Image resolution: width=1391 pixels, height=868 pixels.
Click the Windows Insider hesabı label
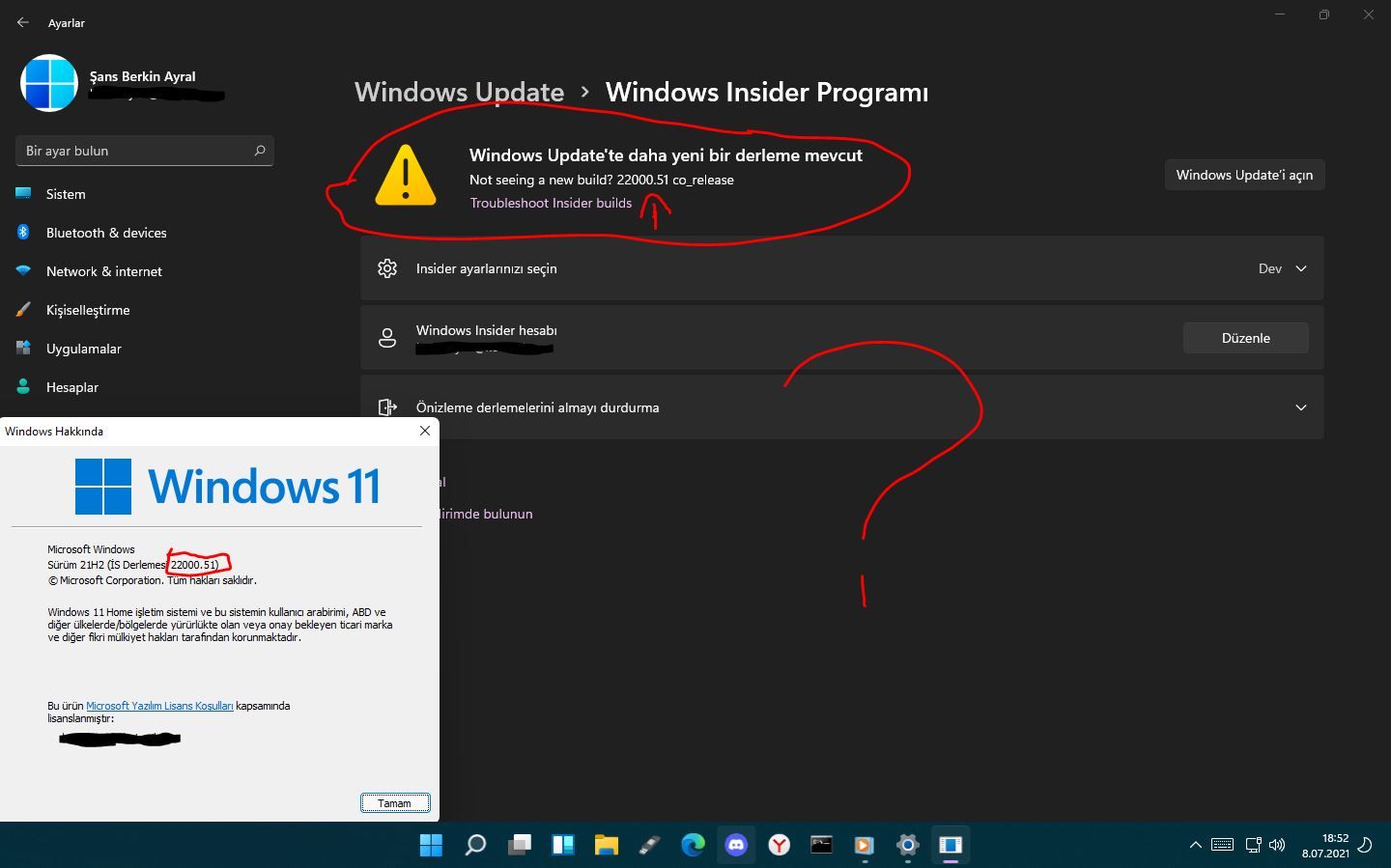click(486, 330)
